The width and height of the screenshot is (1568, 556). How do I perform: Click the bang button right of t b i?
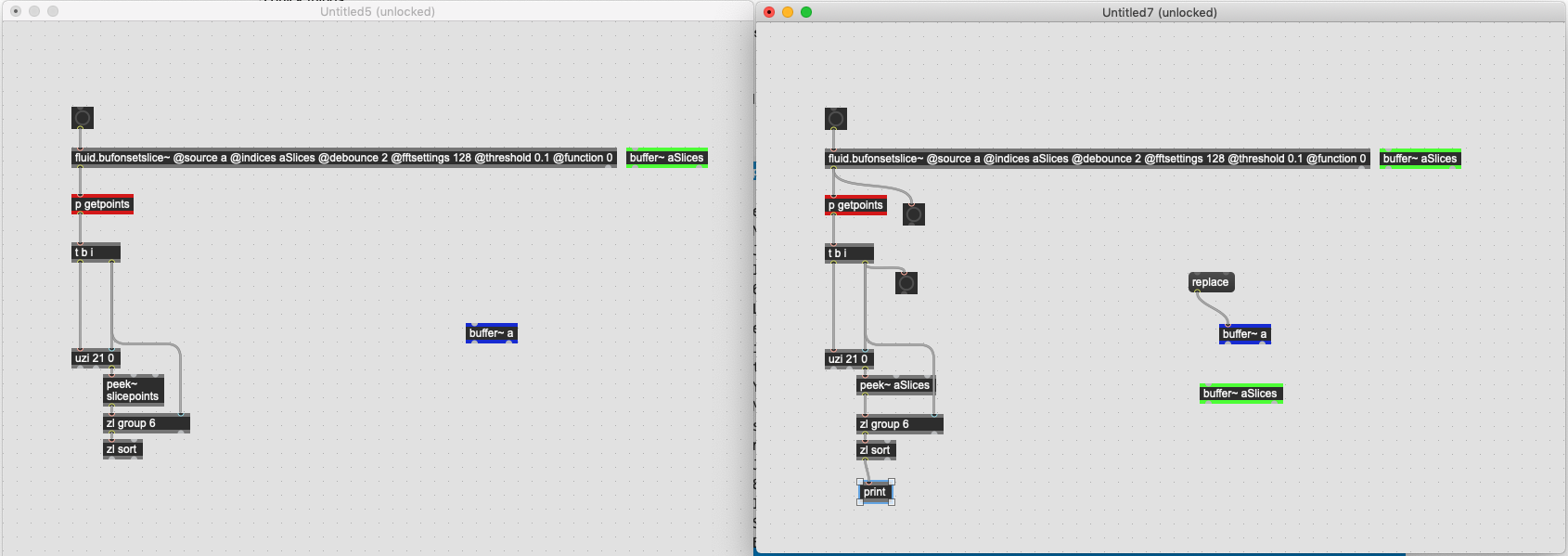coord(906,283)
